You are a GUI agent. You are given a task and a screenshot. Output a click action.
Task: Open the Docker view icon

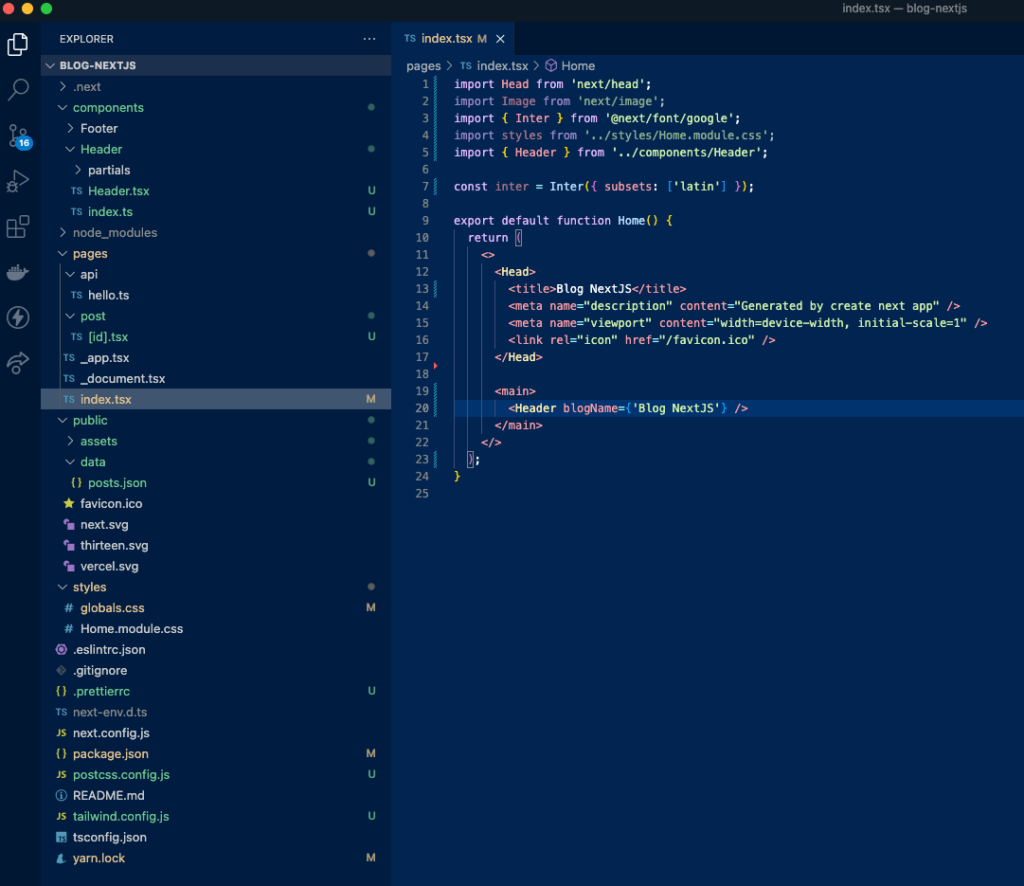(18, 272)
